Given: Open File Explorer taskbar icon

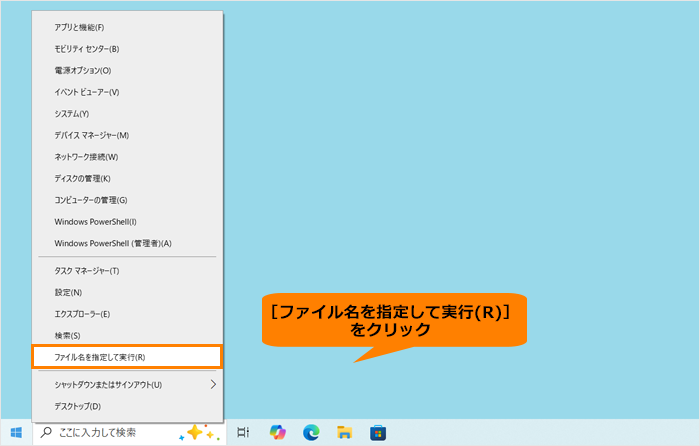Looking at the screenshot, I should (345, 432).
